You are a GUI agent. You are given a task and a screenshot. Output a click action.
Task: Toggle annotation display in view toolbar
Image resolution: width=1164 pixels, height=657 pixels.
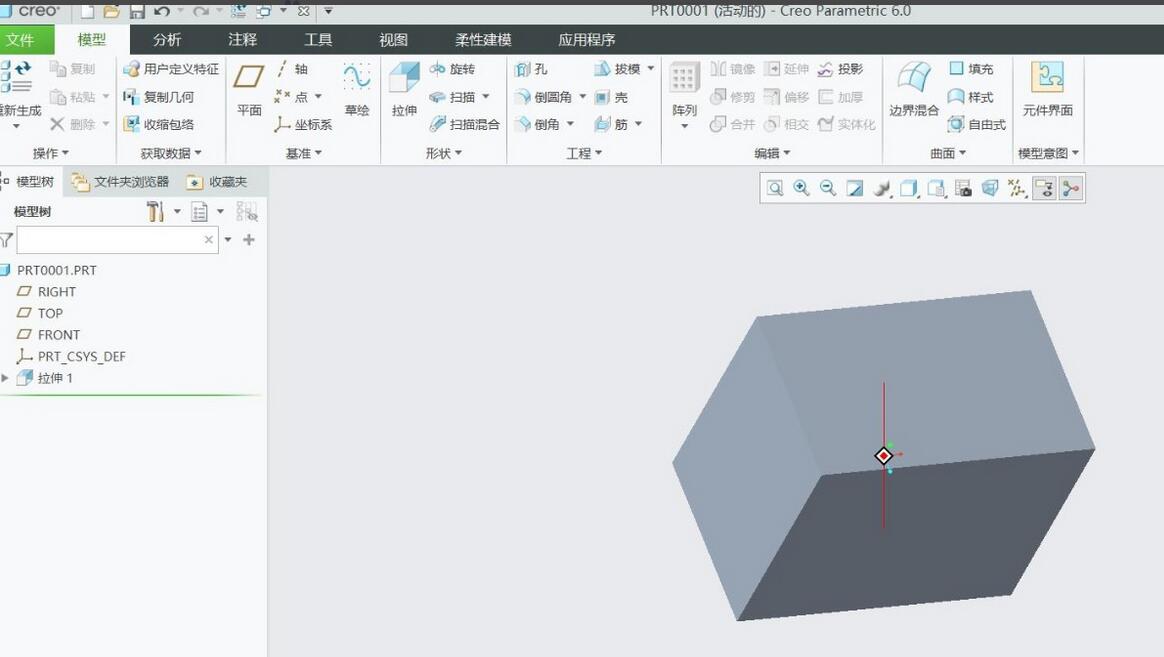1044,188
